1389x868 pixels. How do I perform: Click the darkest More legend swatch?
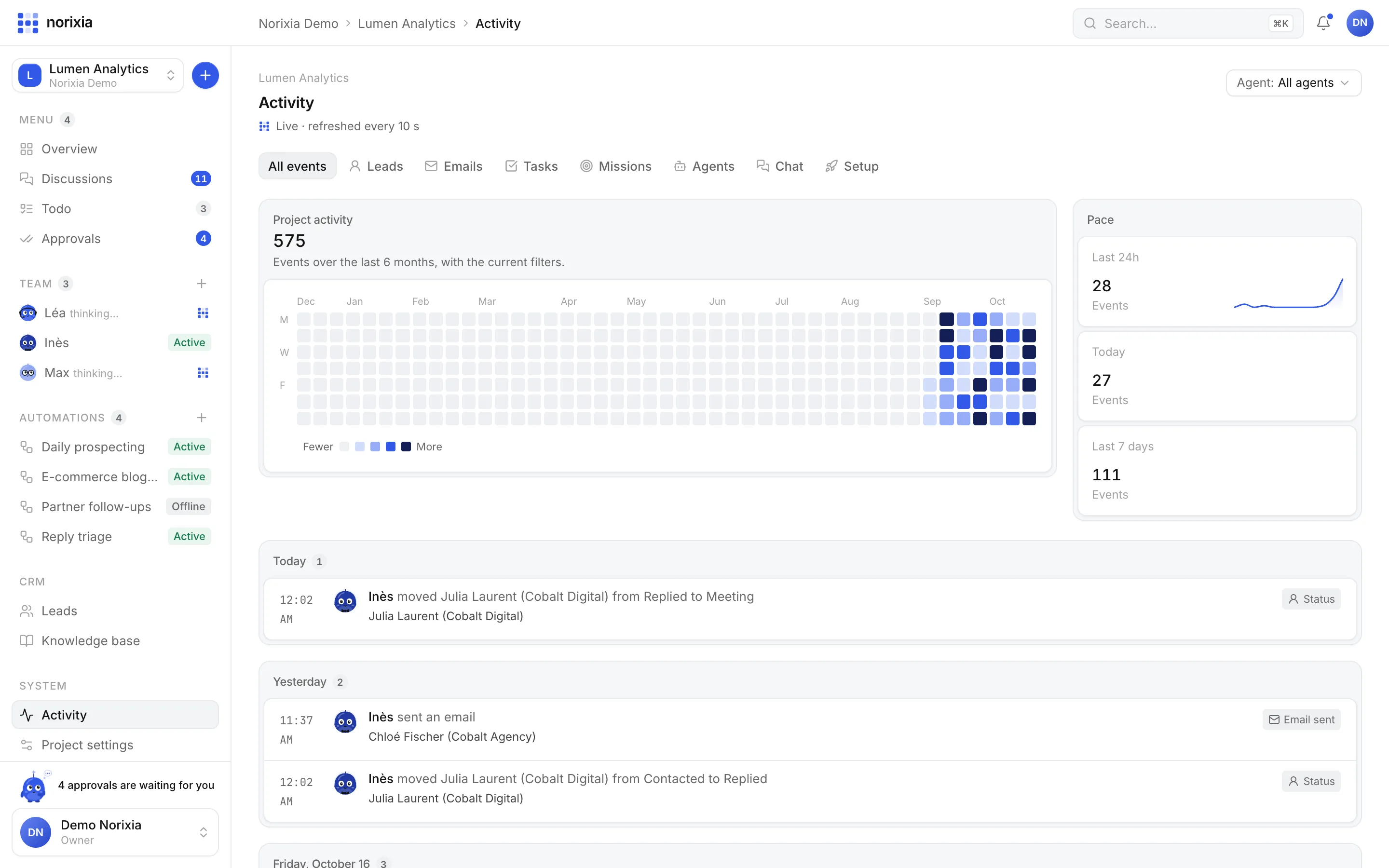pos(406,447)
